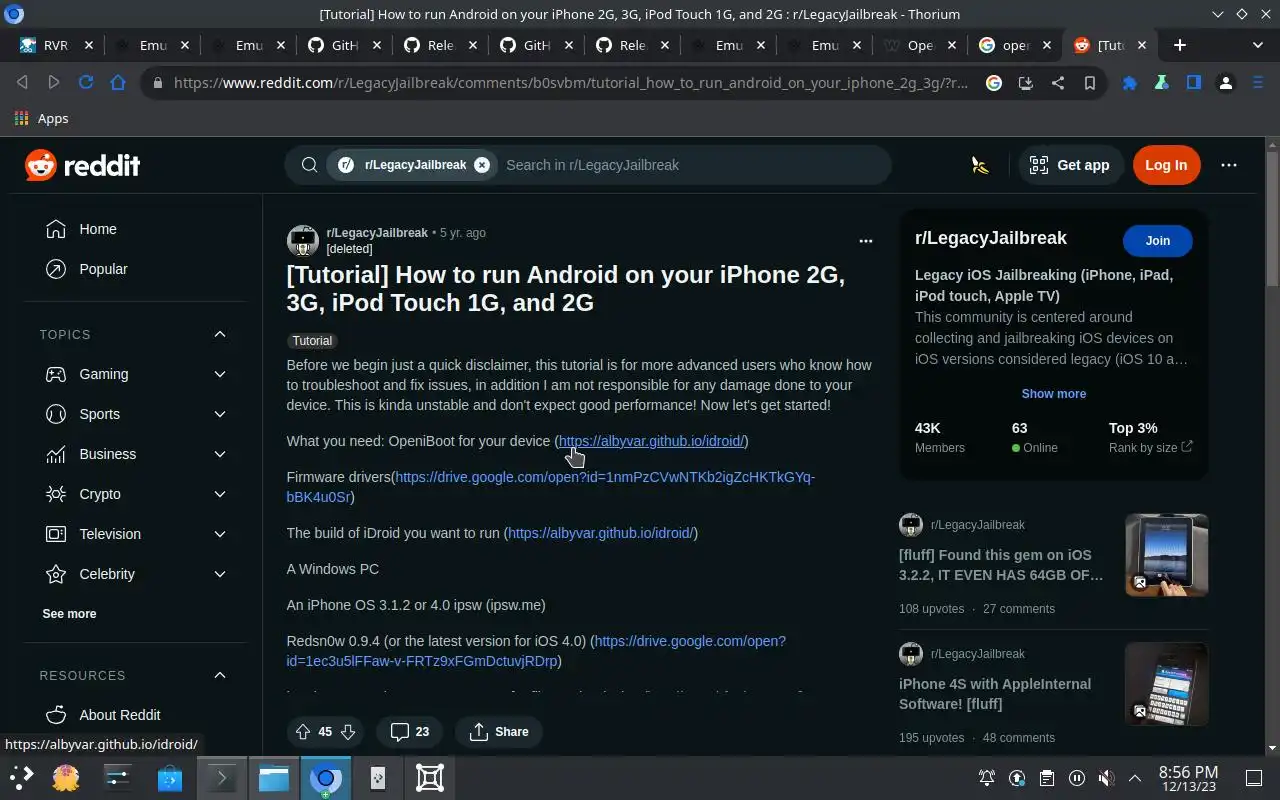Upvote the tutorial post
The height and width of the screenshot is (800, 1280).
[303, 732]
